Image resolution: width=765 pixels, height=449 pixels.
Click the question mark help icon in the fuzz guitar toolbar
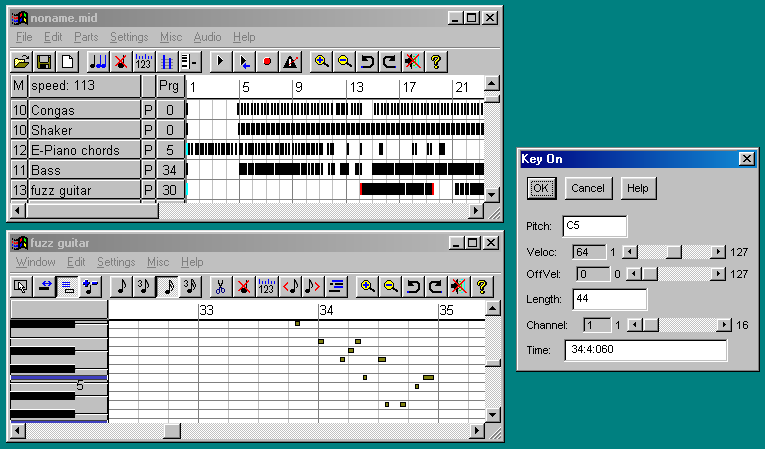point(482,286)
